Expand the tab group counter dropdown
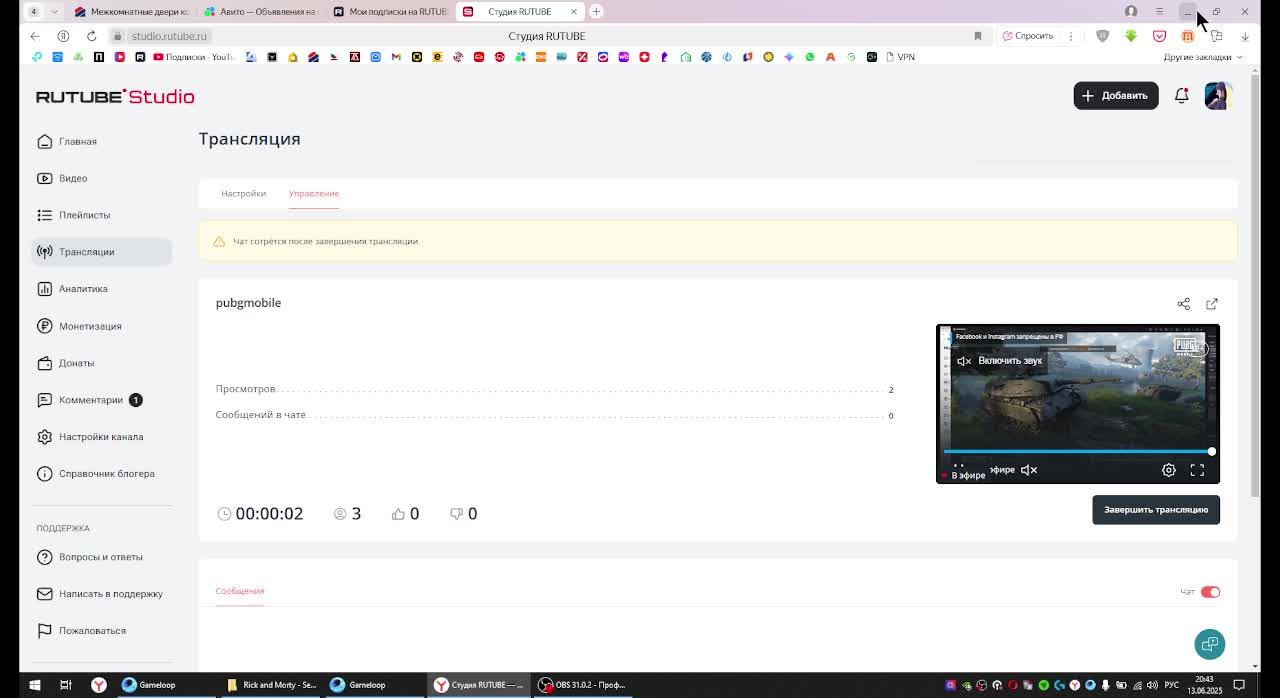The height and width of the screenshot is (698, 1280). click(53, 11)
